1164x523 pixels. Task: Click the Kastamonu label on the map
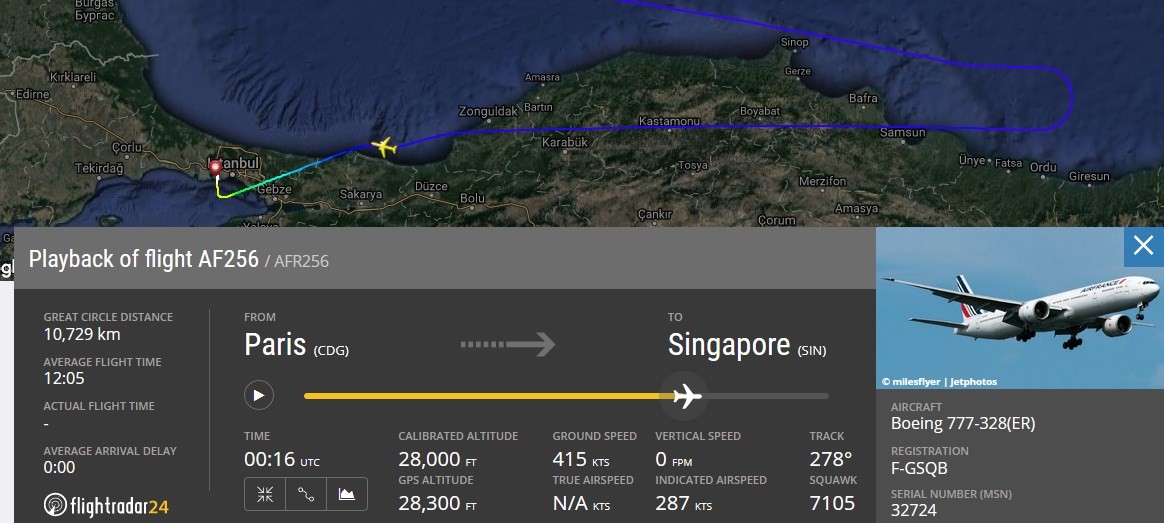pyautogui.click(x=670, y=121)
